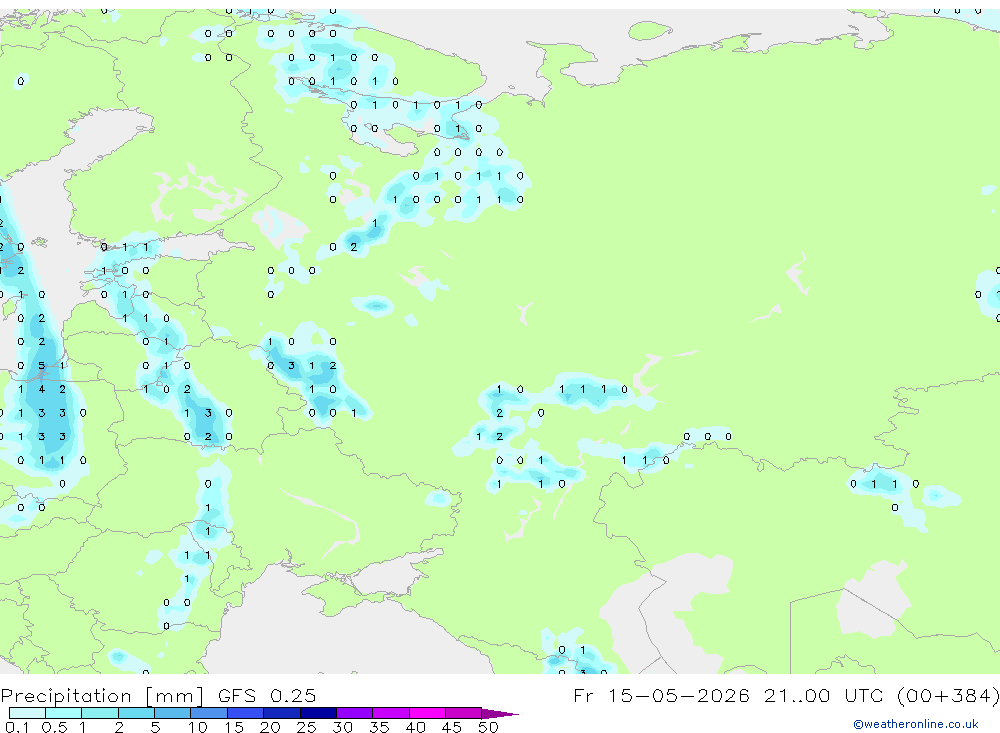Click the legend swatch between 5 and 10
1000x733 pixels.
173,713
